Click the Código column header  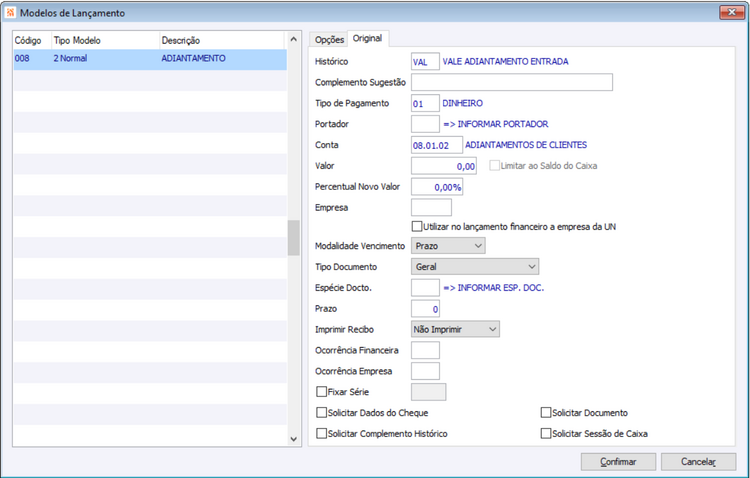(x=32, y=40)
